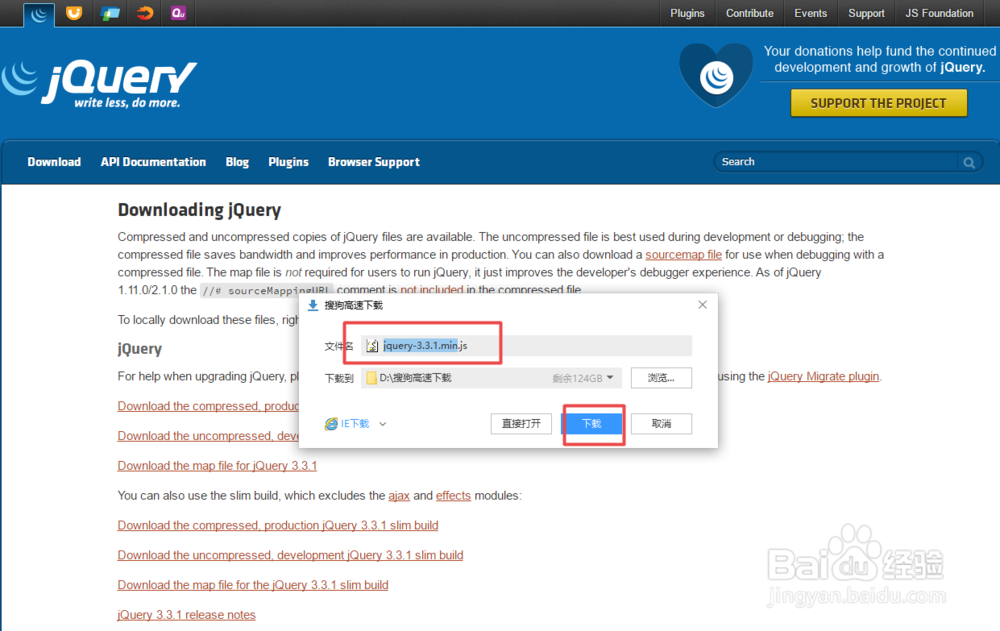The height and width of the screenshot is (631, 1000).
Task: Open the effects module link
Action: [x=453, y=496]
